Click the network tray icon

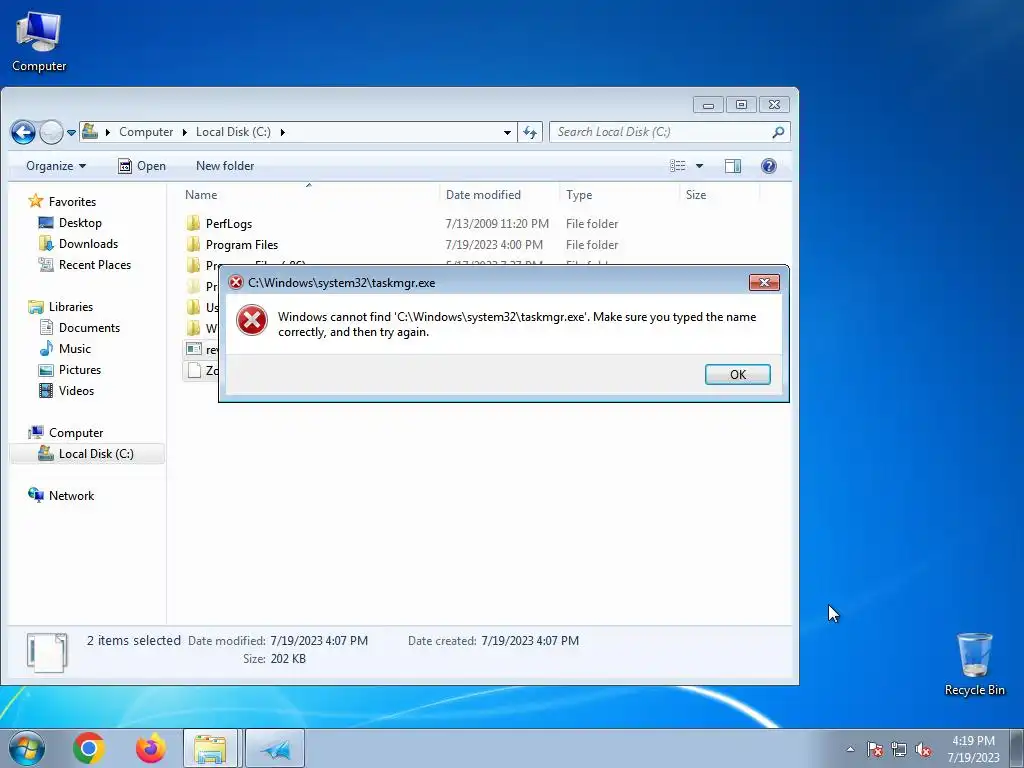(x=899, y=749)
